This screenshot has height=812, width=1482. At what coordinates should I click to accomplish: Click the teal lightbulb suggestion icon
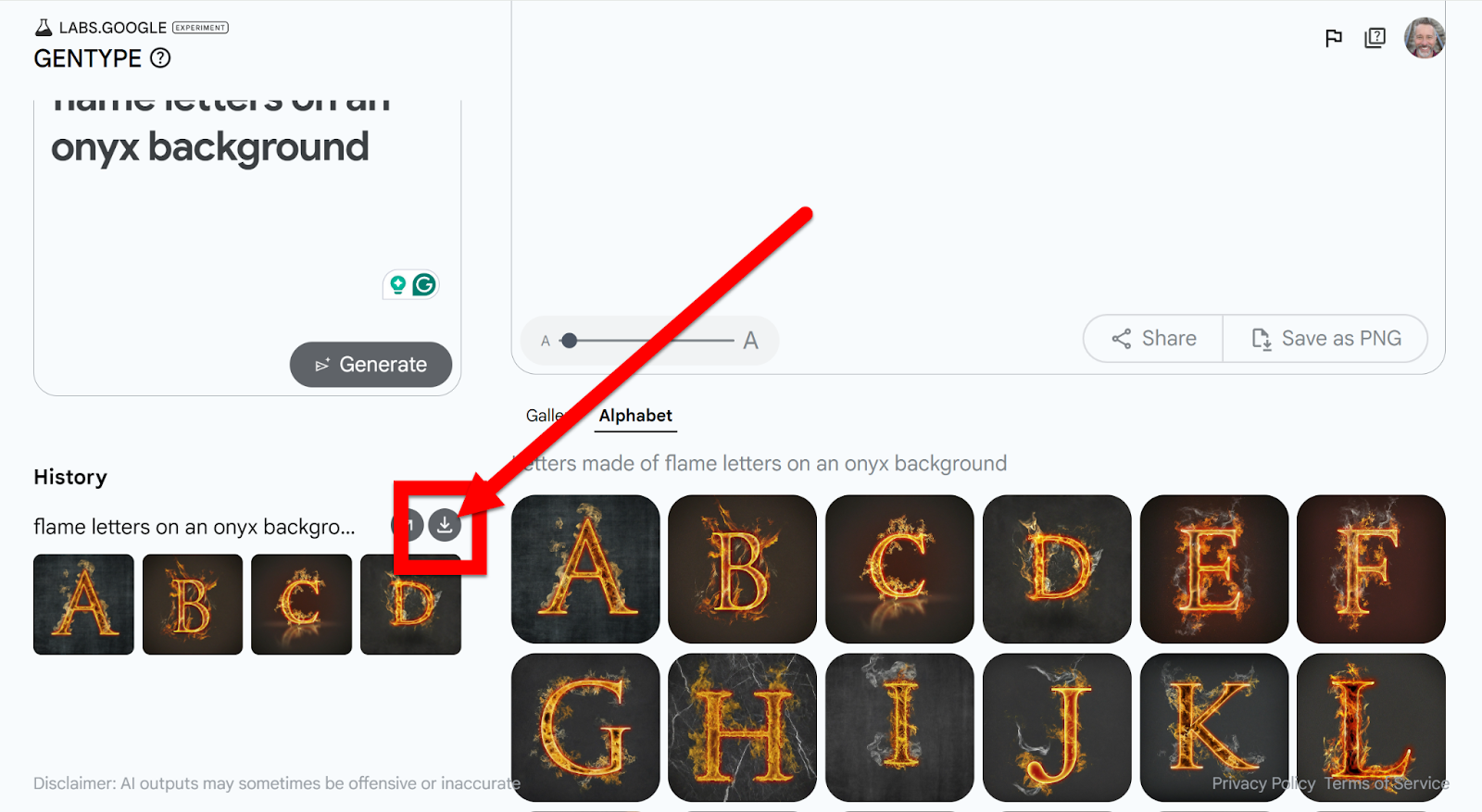pyautogui.click(x=397, y=284)
